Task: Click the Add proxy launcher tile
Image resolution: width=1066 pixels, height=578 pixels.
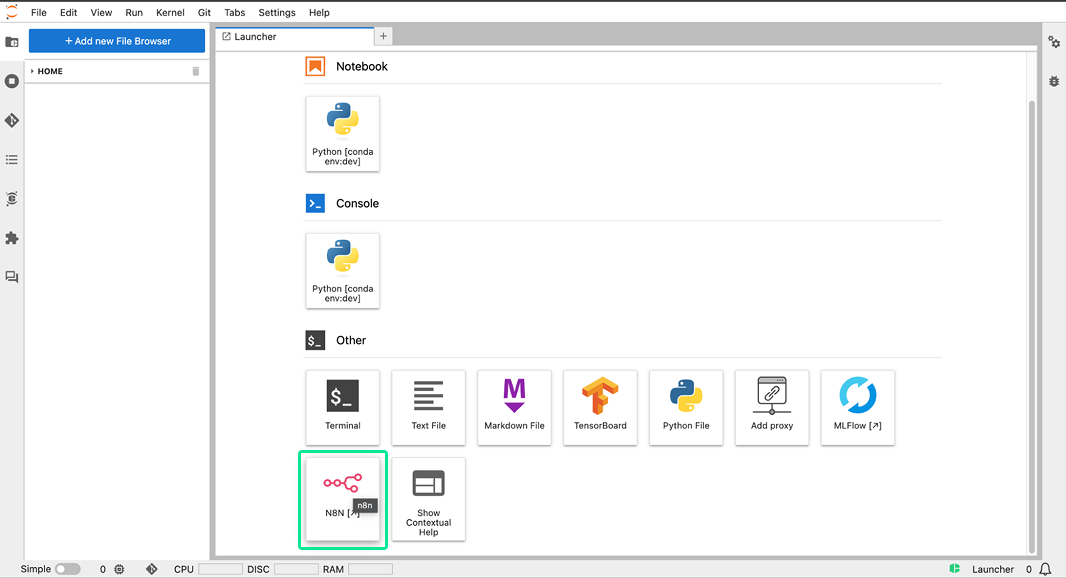Action: click(771, 406)
